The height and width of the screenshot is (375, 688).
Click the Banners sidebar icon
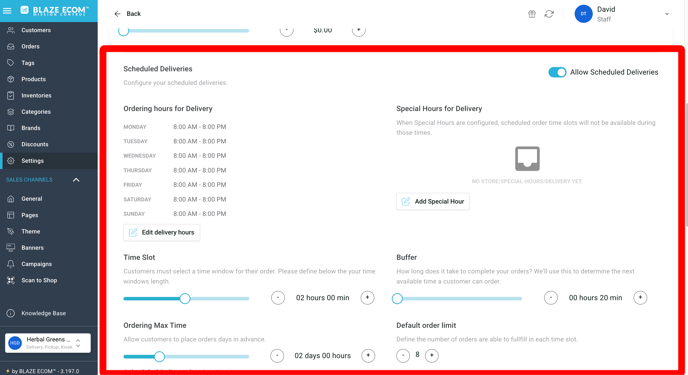(11, 248)
